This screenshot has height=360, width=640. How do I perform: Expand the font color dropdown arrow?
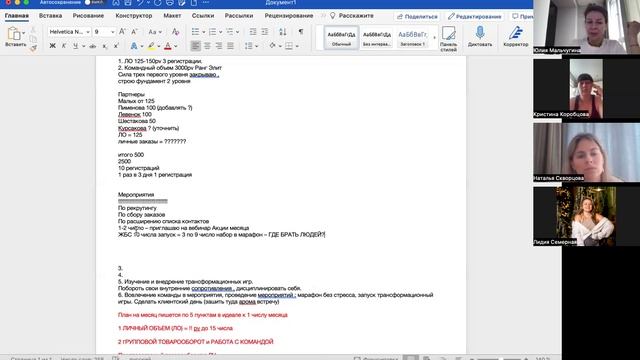click(x=176, y=46)
